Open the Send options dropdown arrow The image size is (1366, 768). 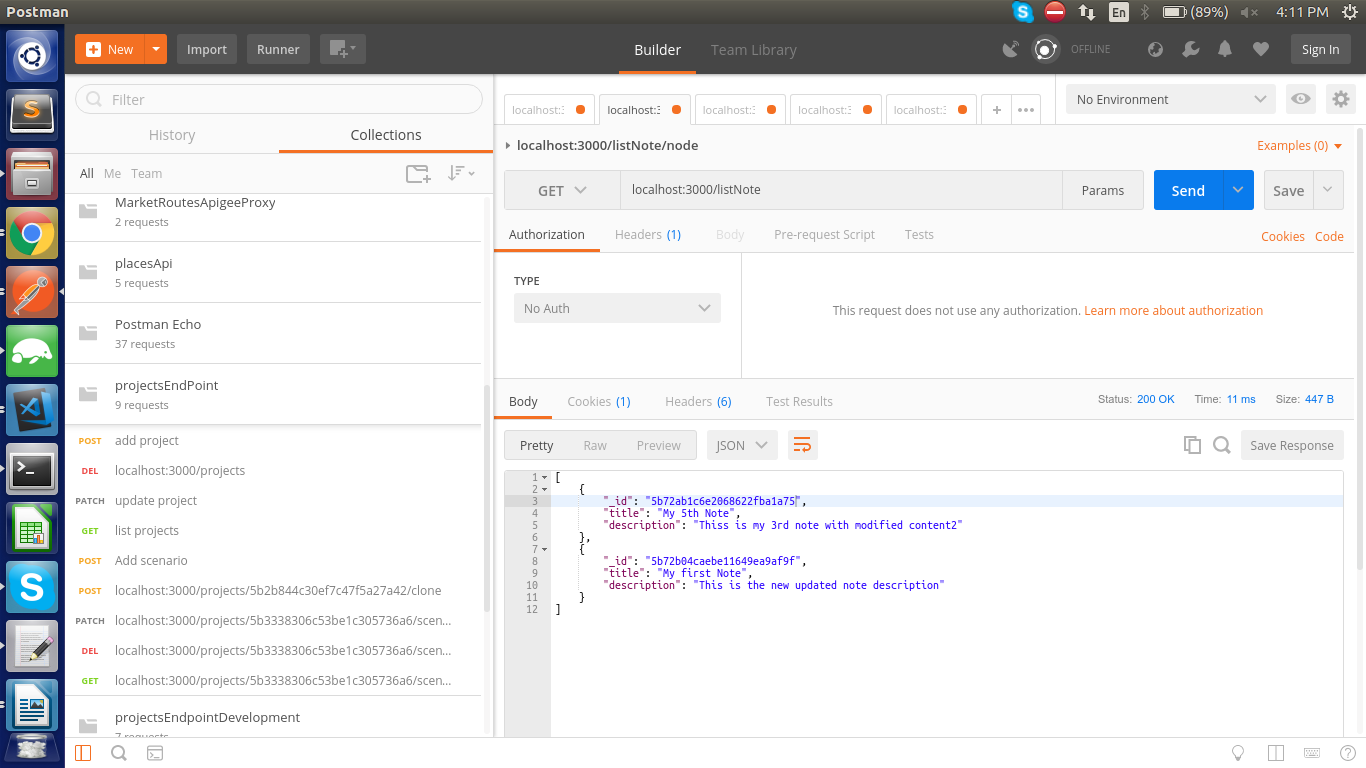tap(1239, 190)
